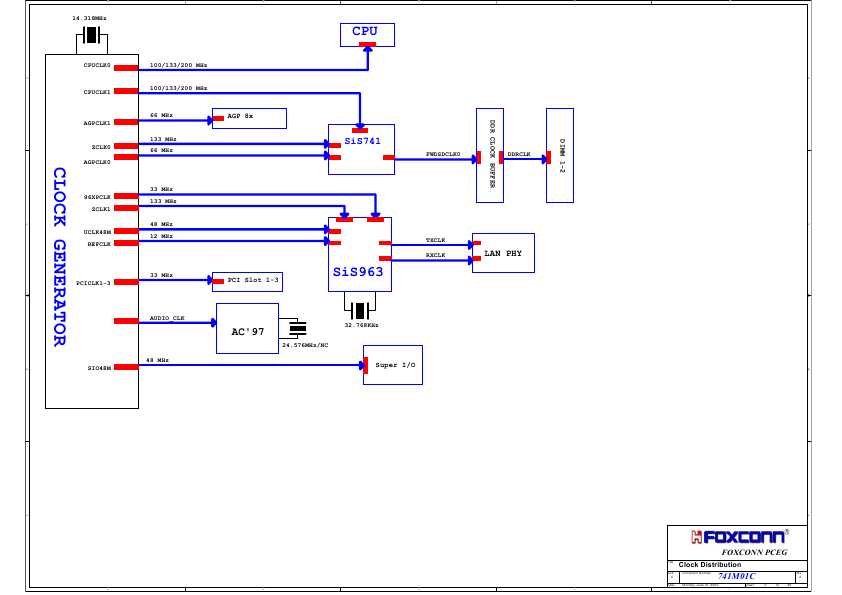The height and width of the screenshot is (595, 842).
Task: Click the REFCLK pin label
Action: click(x=99, y=244)
